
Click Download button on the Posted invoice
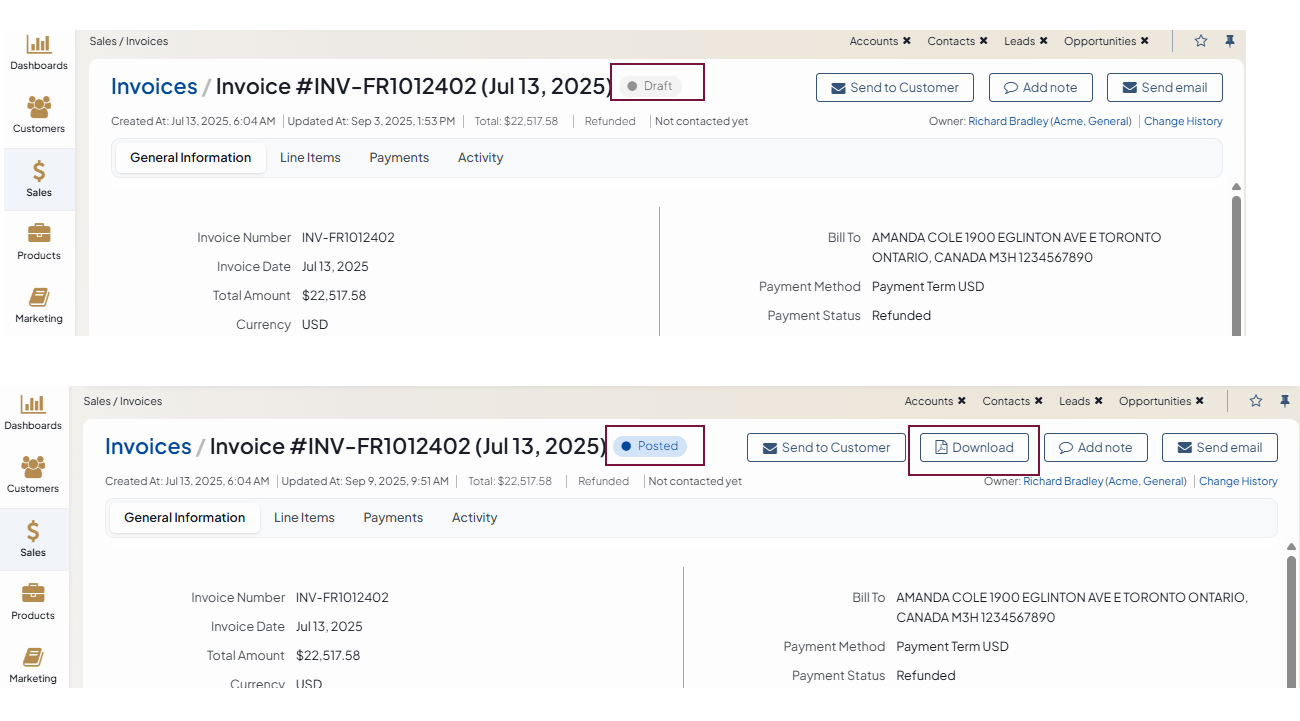973,448
